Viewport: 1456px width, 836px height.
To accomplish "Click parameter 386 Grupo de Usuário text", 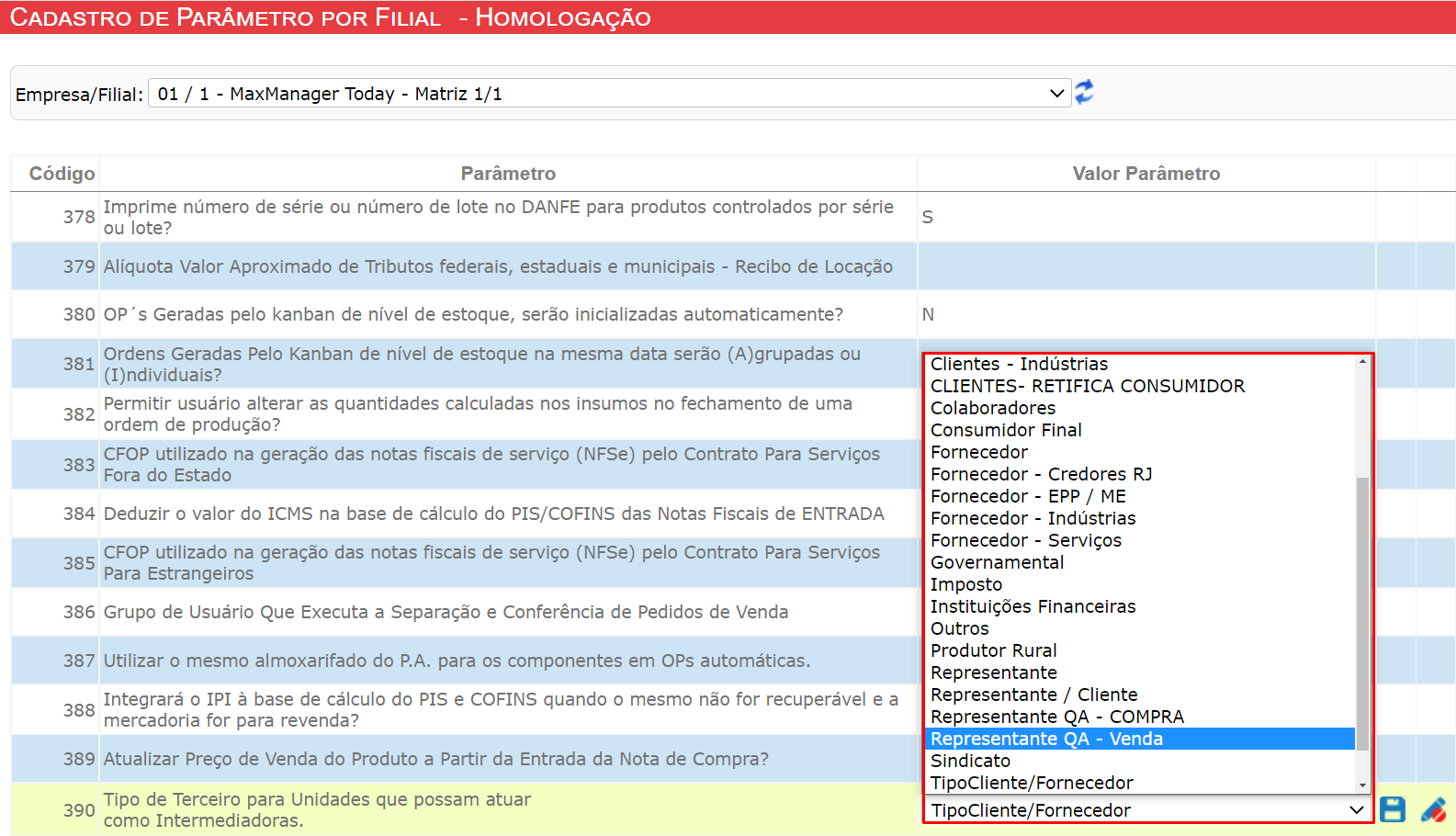I will (446, 612).
